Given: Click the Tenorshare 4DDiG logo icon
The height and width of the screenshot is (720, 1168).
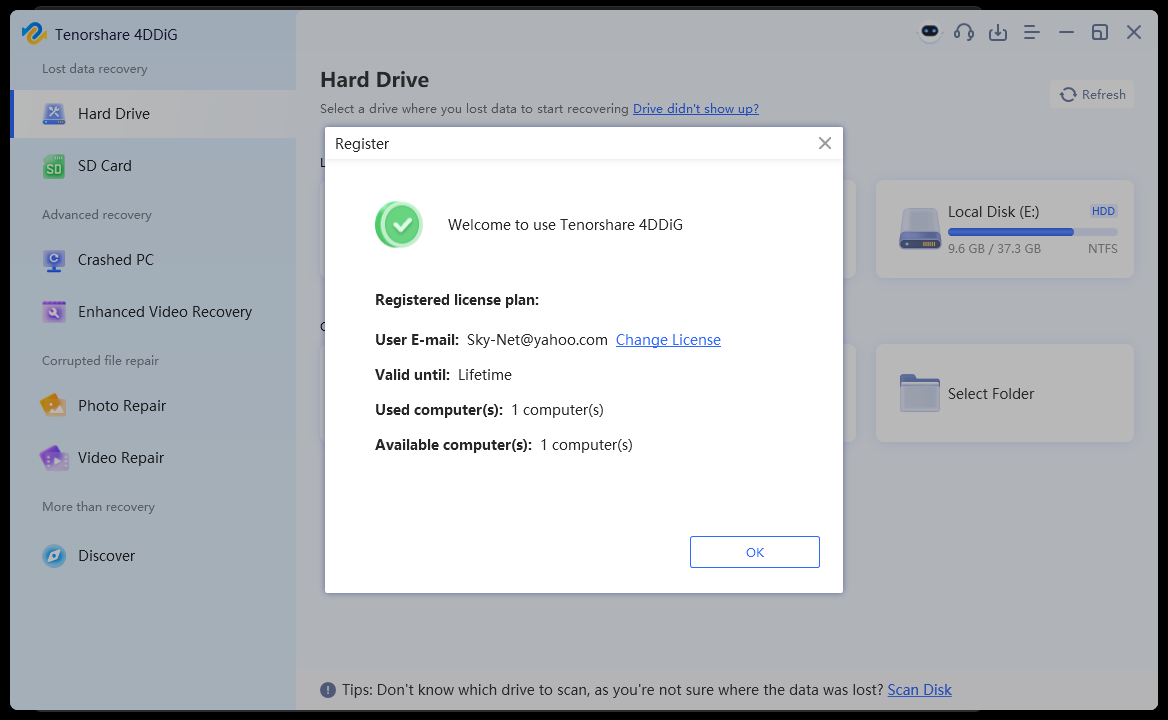Looking at the screenshot, I should tap(34, 34).
